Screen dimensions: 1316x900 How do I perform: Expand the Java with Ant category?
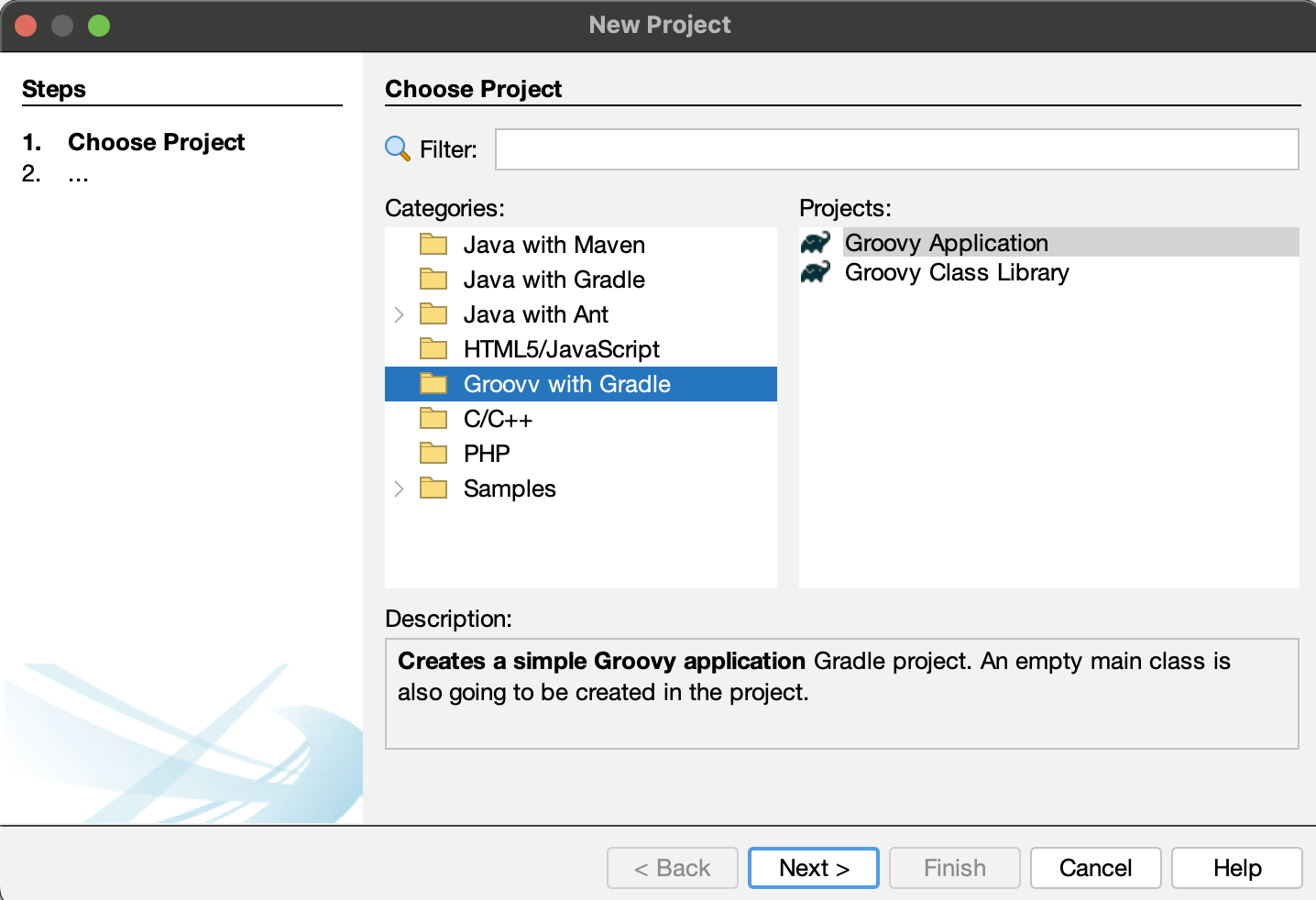click(399, 314)
